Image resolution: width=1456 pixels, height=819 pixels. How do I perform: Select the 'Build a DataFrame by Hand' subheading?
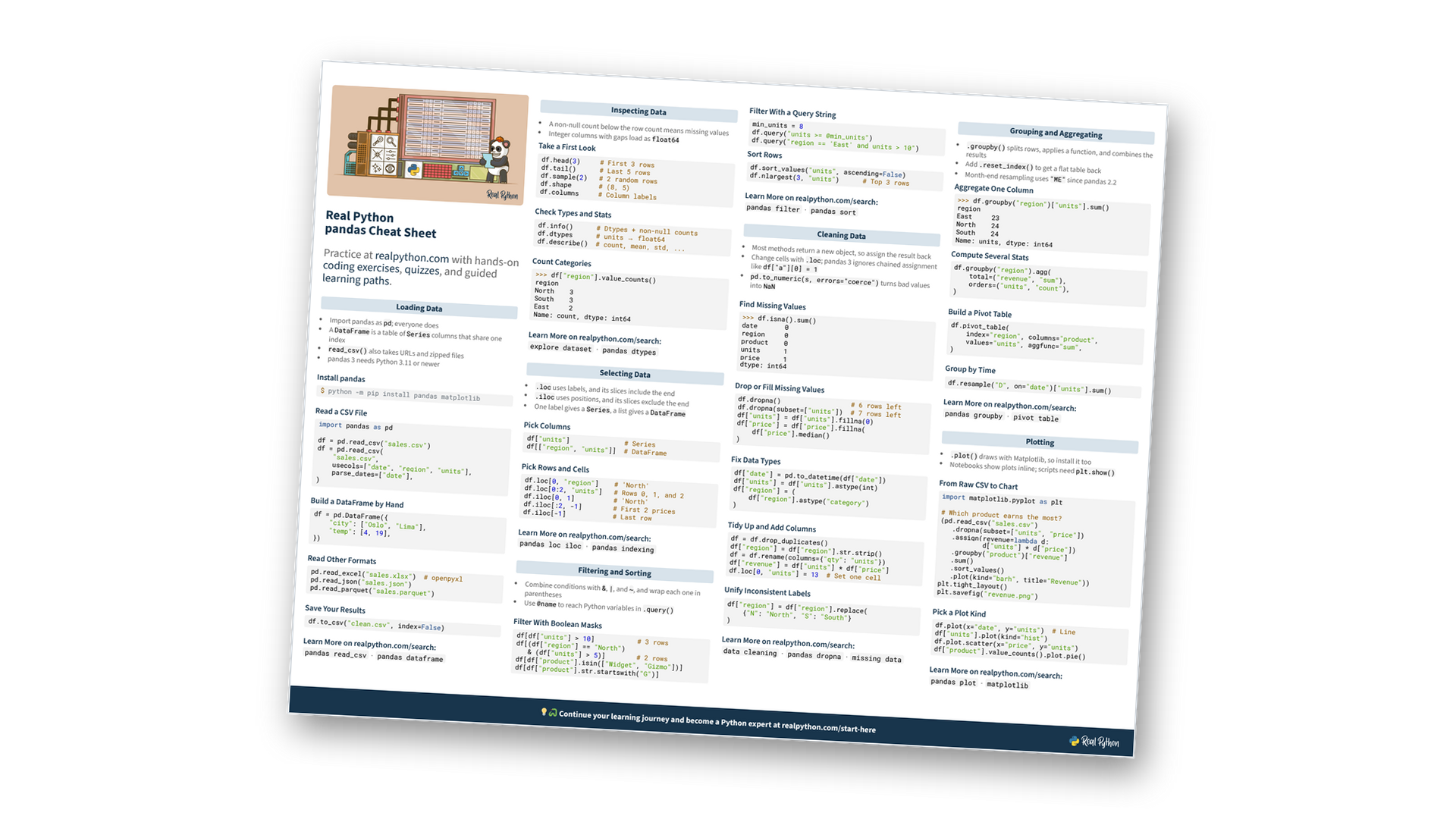pyautogui.click(x=356, y=503)
